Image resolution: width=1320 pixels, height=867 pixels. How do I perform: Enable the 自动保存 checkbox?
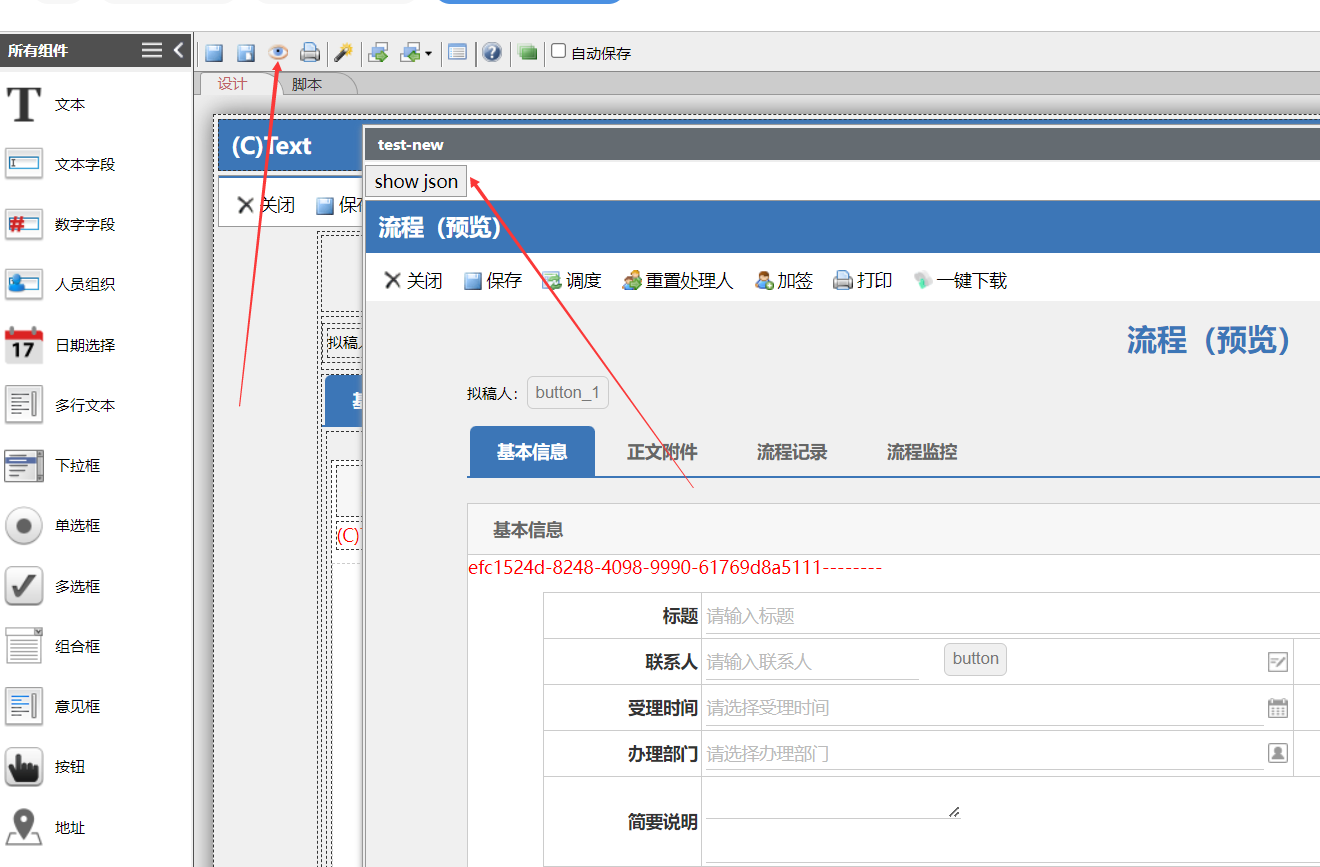[559, 51]
